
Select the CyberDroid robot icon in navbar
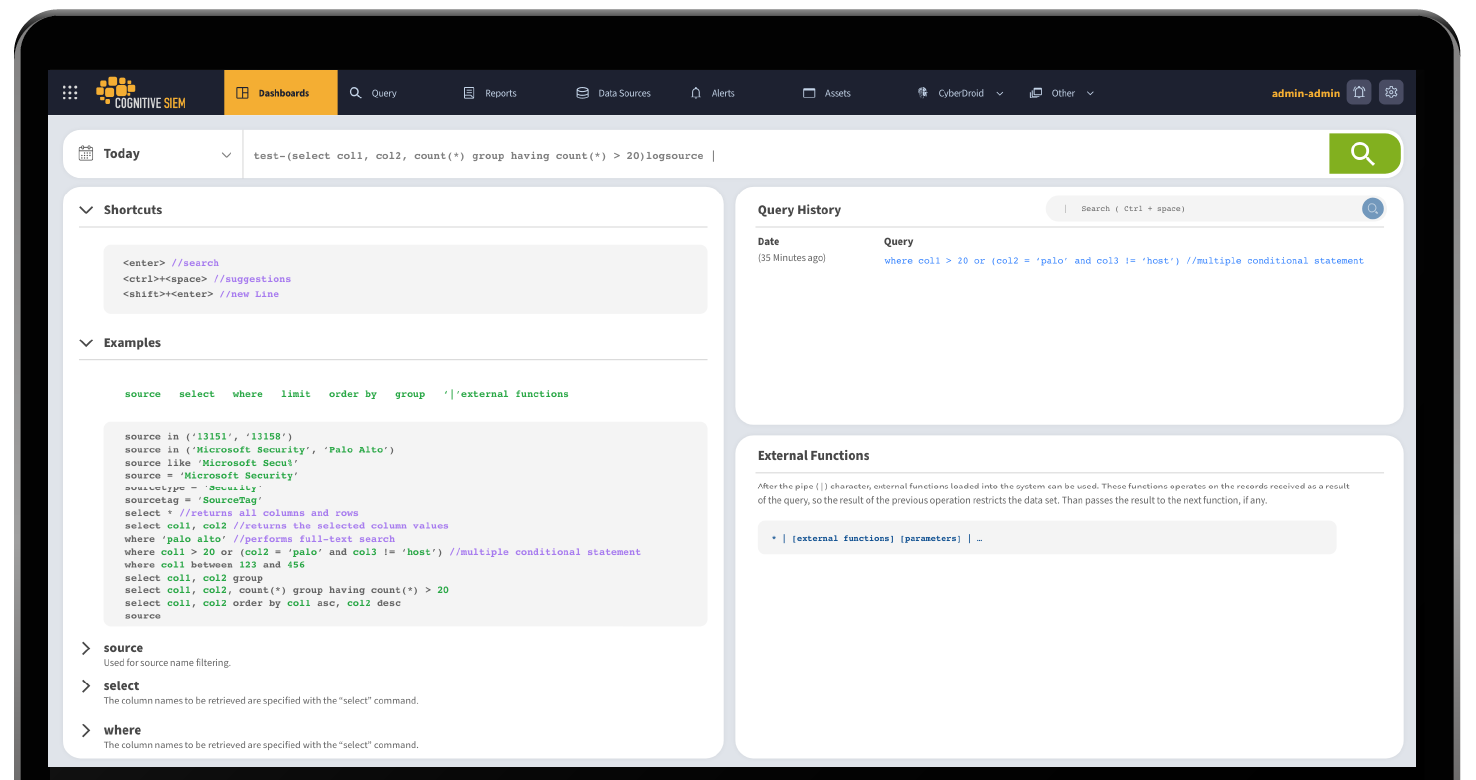pyautogui.click(x=923, y=92)
